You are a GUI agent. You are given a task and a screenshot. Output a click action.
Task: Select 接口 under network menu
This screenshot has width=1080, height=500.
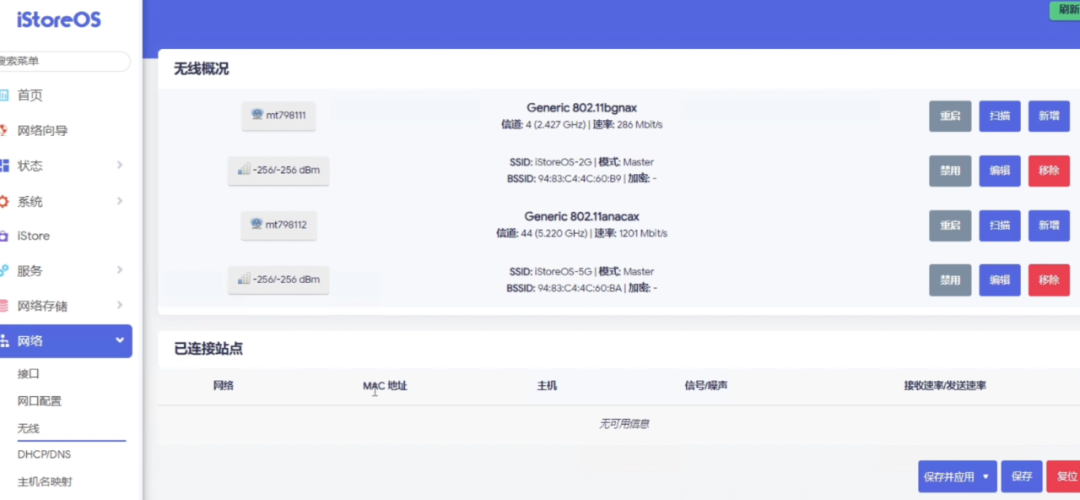[28, 374]
